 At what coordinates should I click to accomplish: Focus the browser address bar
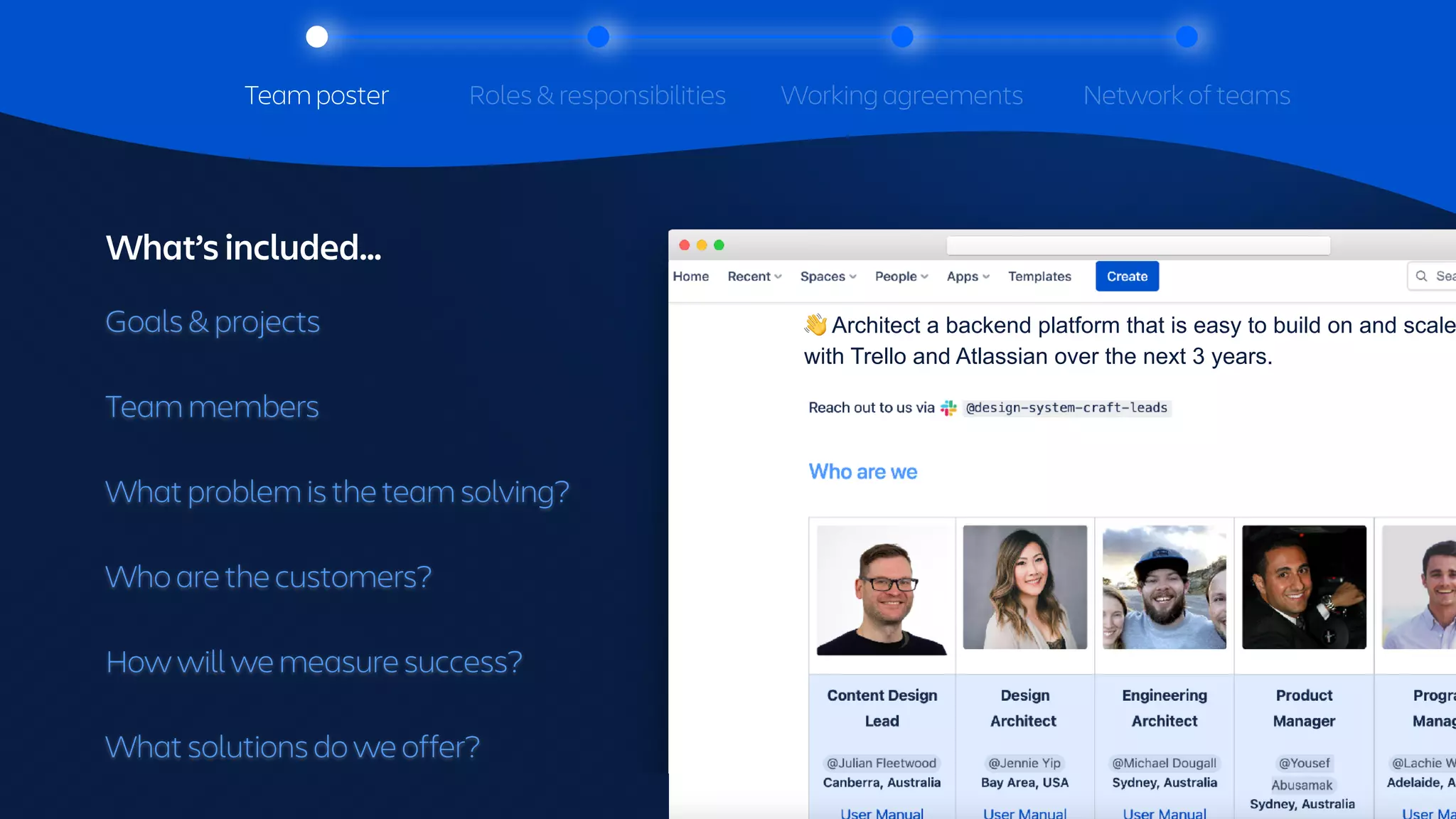pyautogui.click(x=1138, y=245)
